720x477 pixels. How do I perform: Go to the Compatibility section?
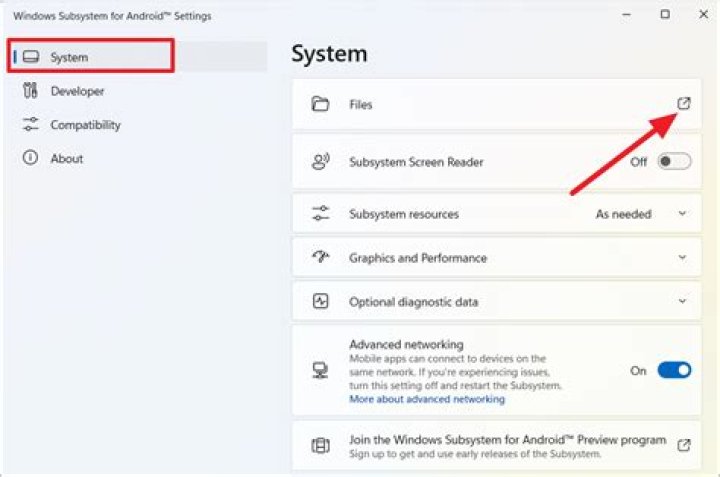coord(85,125)
